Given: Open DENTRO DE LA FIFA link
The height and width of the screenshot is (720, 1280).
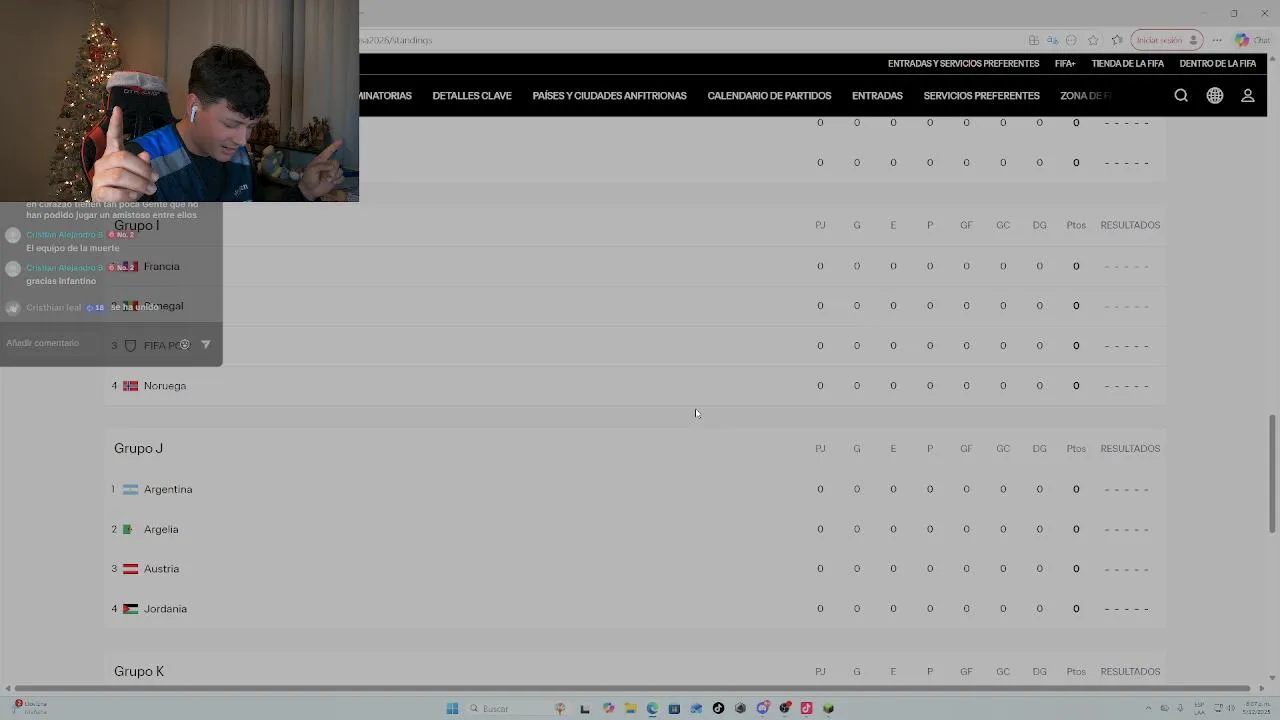Looking at the screenshot, I should (x=1217, y=63).
